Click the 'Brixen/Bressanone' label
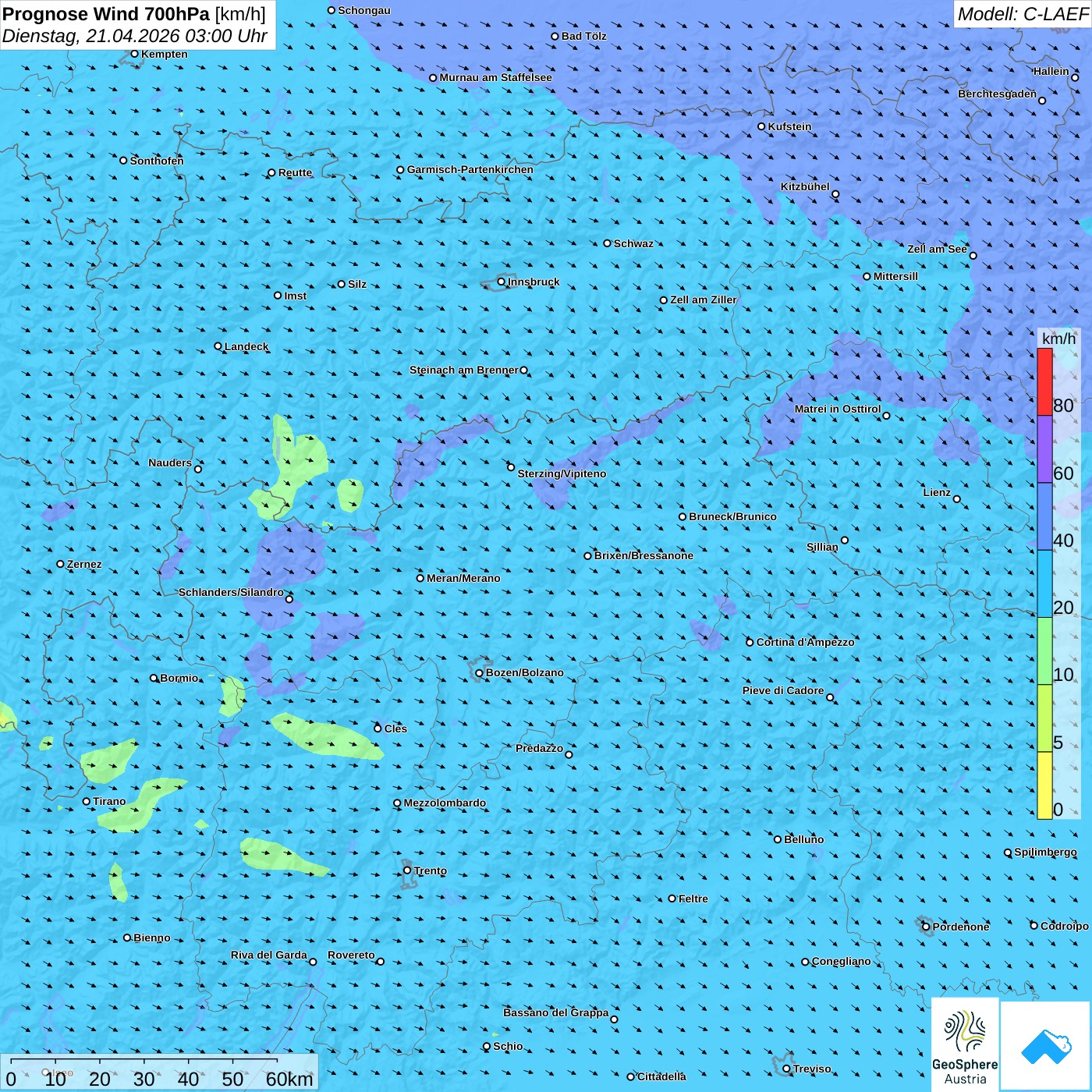Screen dimensions: 1092x1092 (643, 555)
